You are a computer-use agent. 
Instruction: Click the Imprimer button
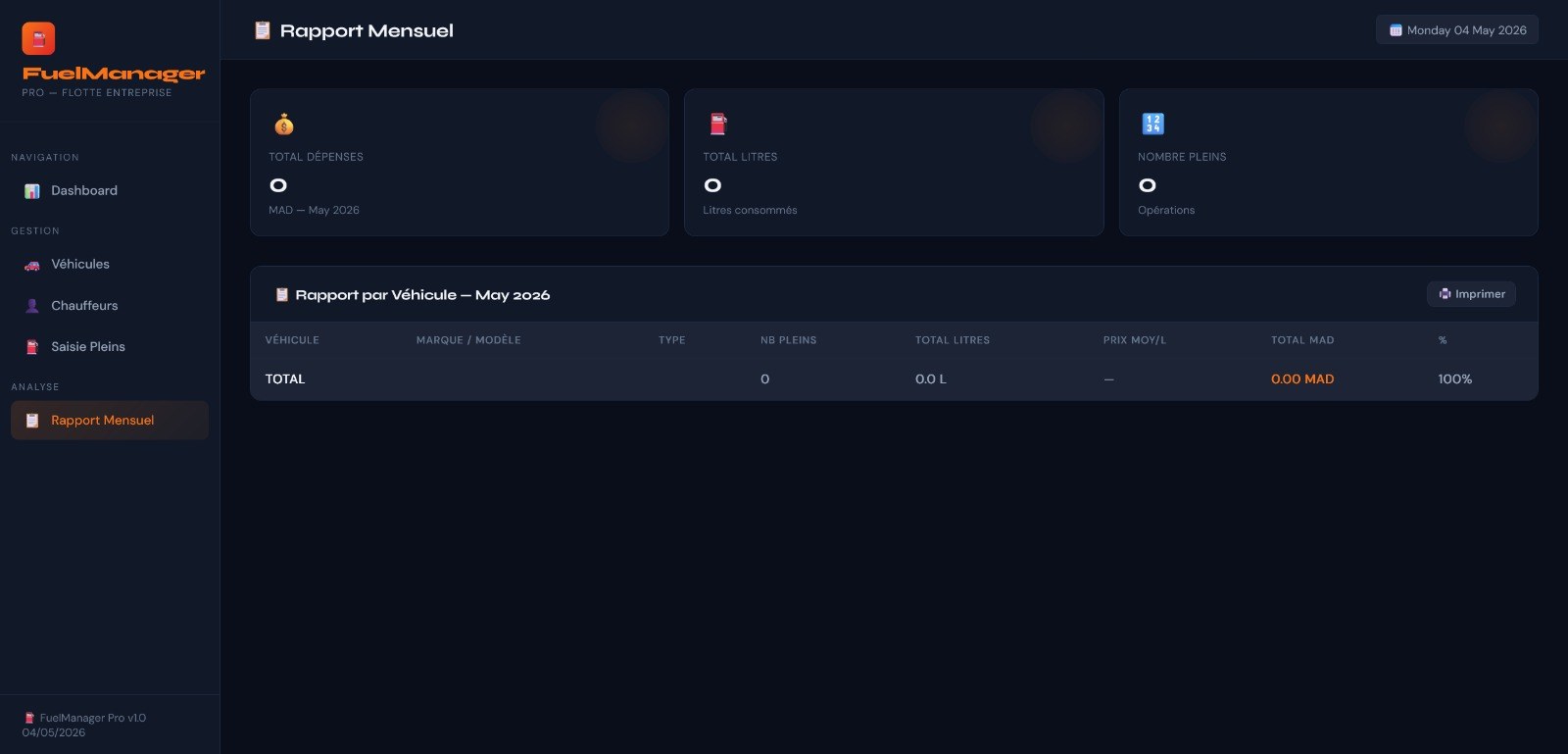point(1471,294)
